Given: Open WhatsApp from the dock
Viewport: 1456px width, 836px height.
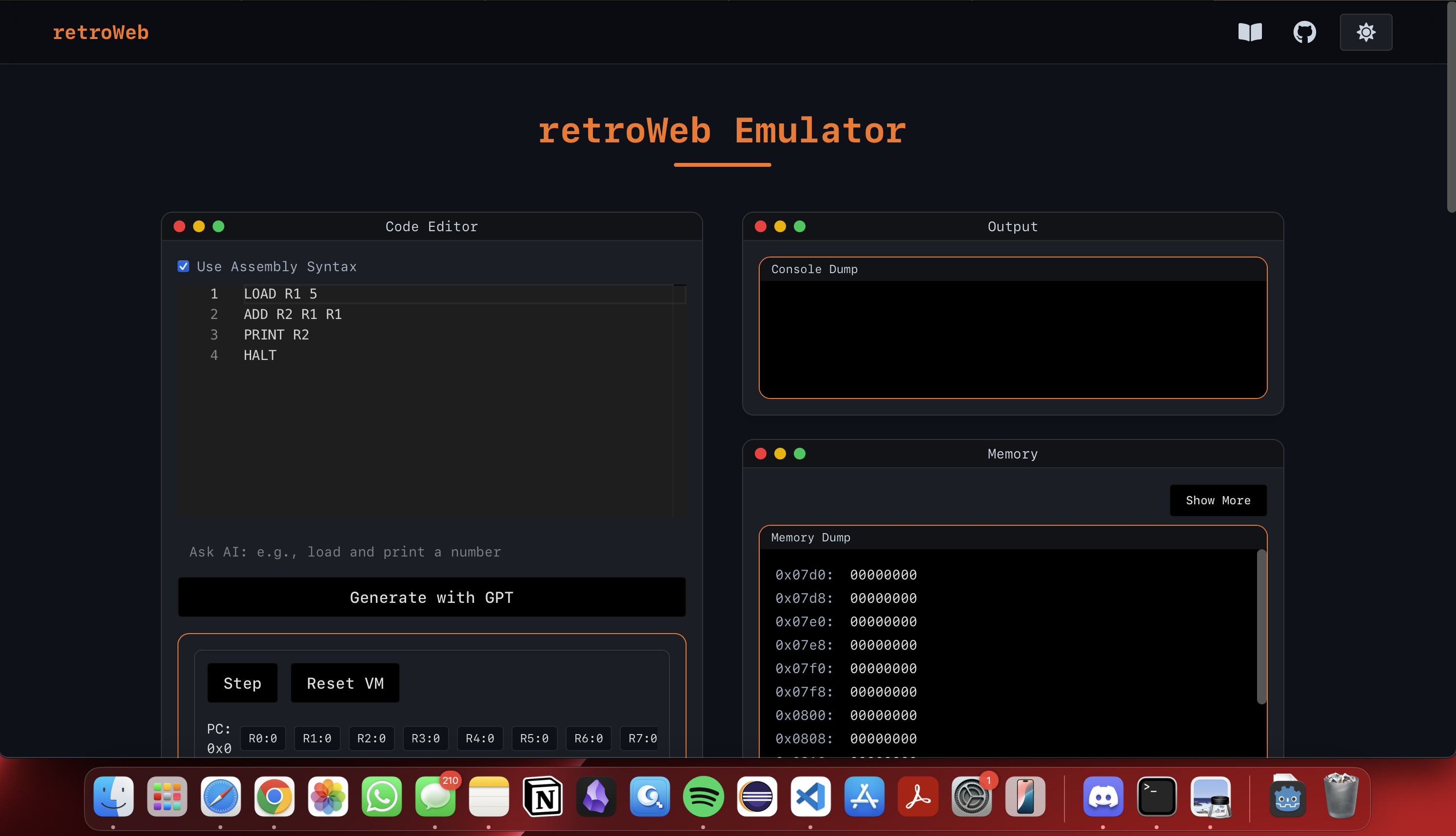Looking at the screenshot, I should pos(382,796).
